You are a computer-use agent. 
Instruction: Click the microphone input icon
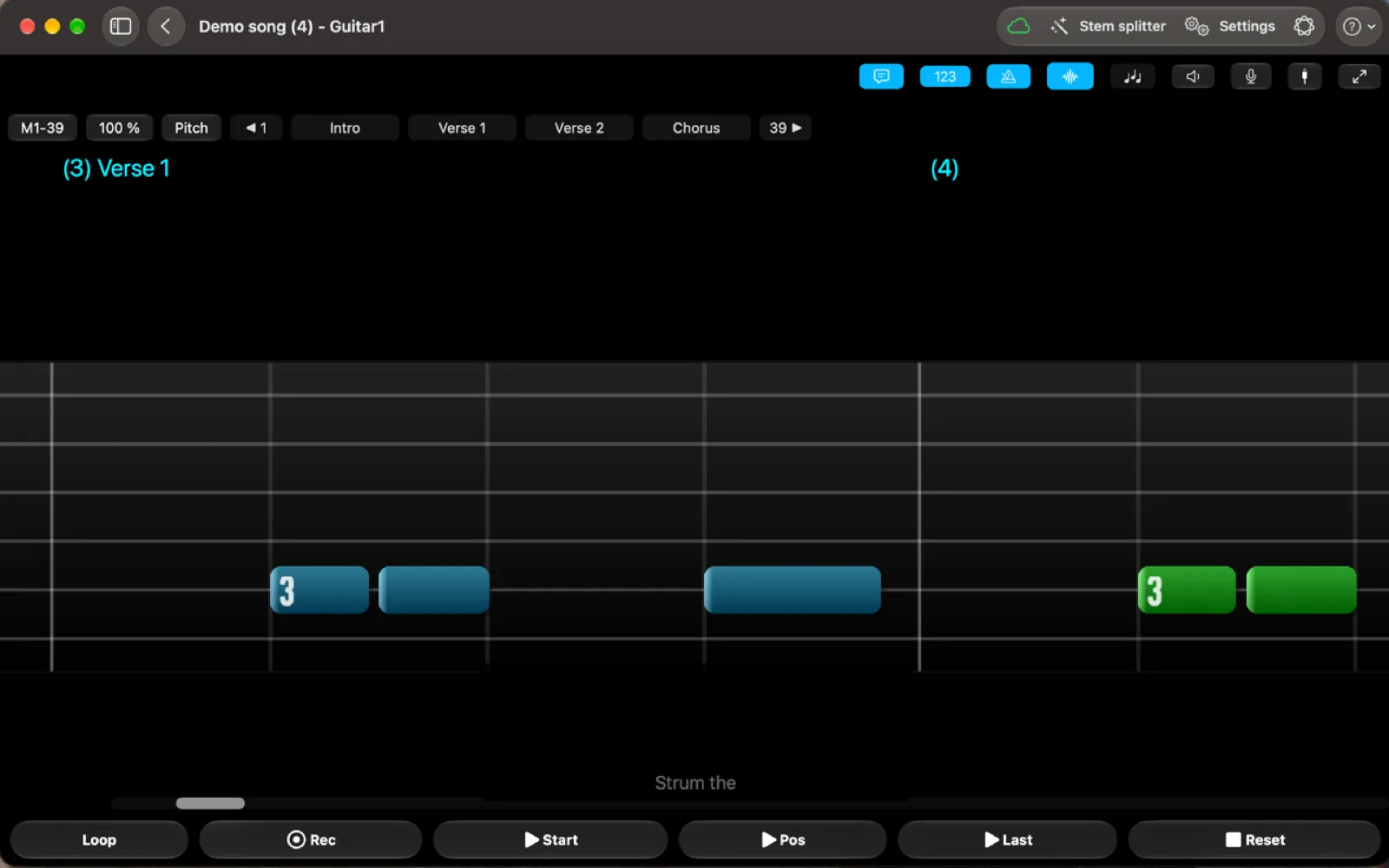(x=1251, y=76)
